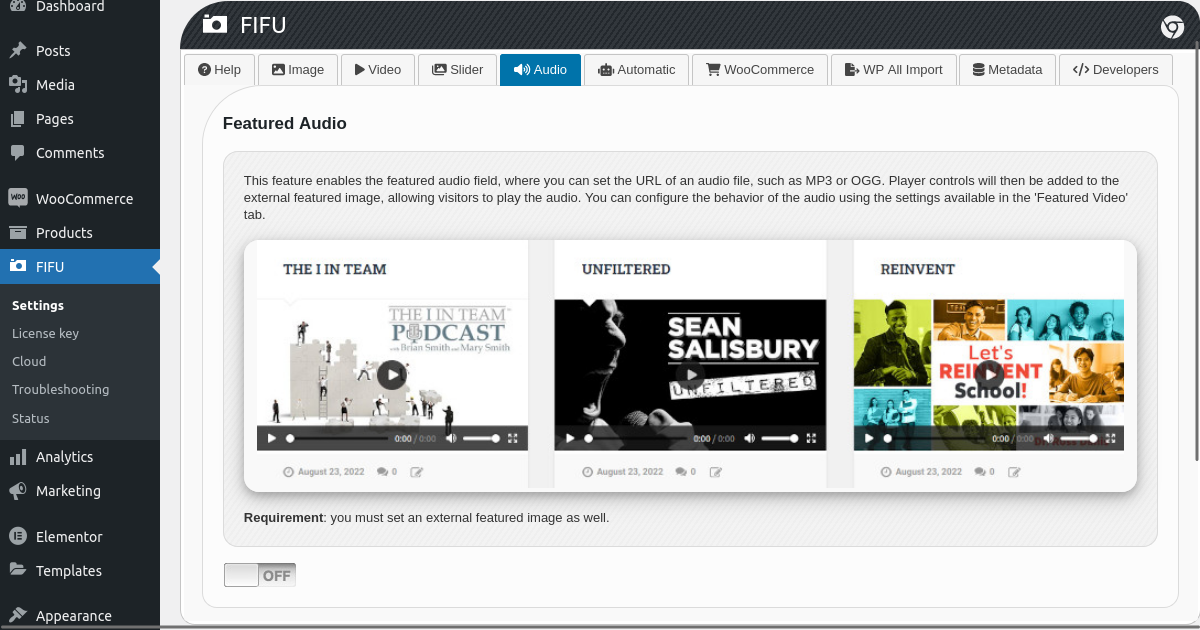Adjust volume slider on Unfiltered player
The width and height of the screenshot is (1200, 630).
[x=780, y=438]
